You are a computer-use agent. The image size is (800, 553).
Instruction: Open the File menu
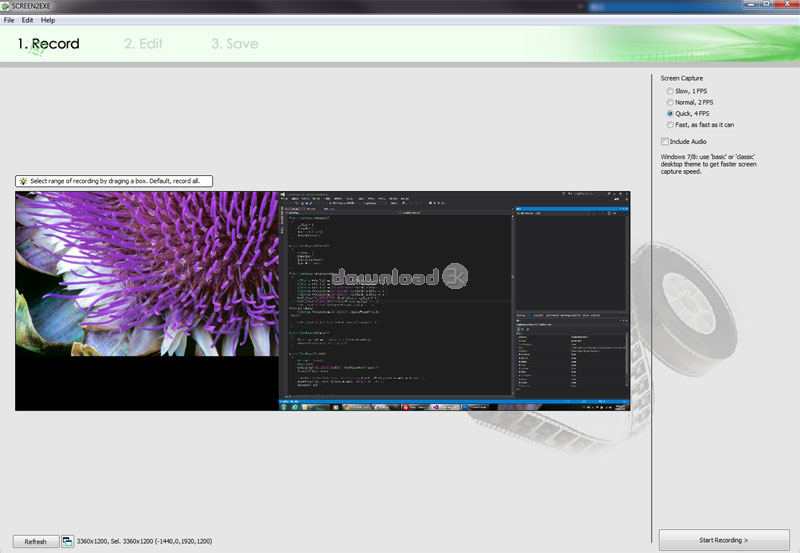click(x=9, y=20)
